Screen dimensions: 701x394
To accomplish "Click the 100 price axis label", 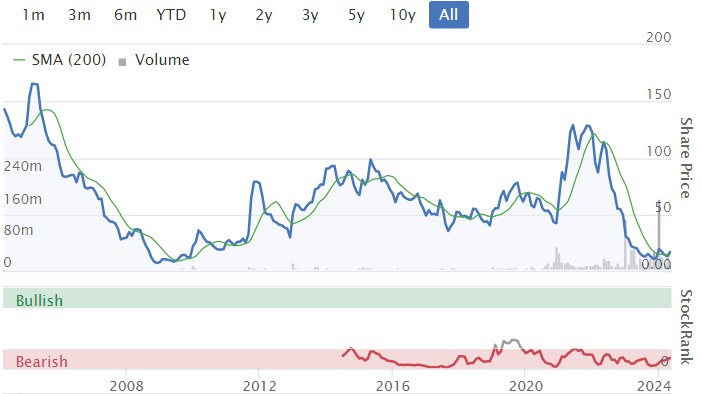I will point(659,152).
